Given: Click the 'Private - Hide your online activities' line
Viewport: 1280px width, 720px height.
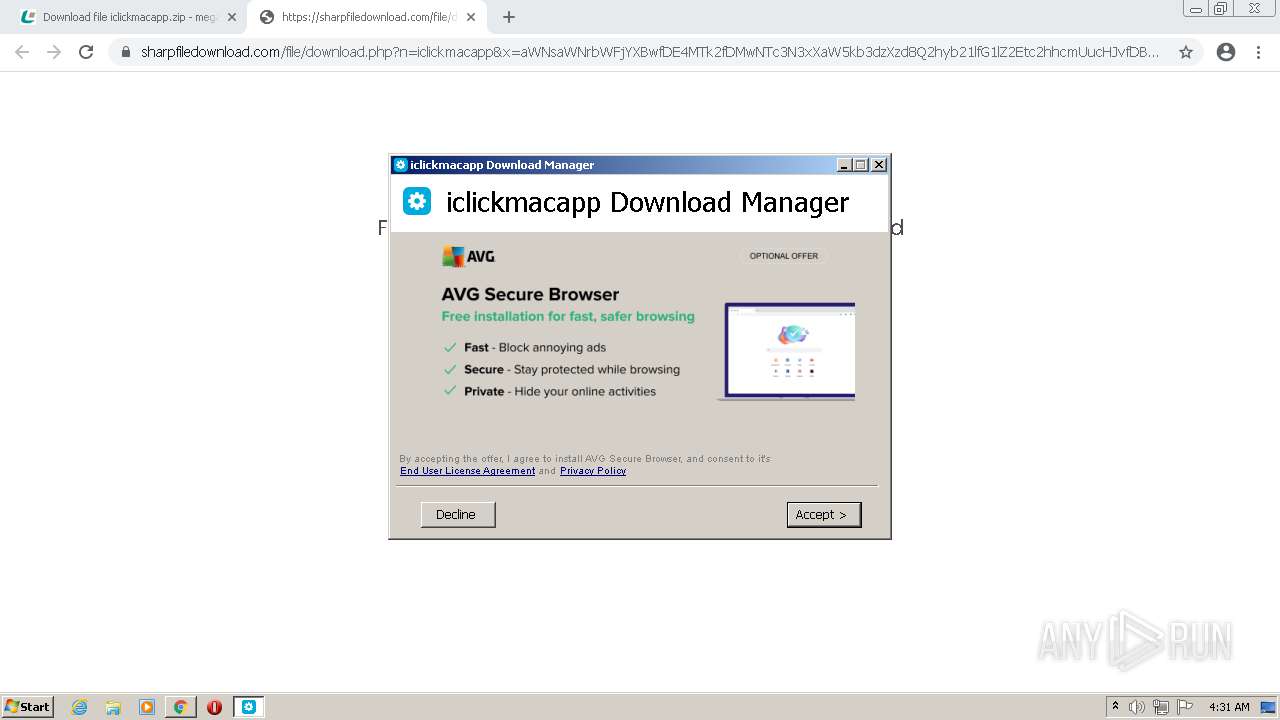Looking at the screenshot, I should 550,391.
